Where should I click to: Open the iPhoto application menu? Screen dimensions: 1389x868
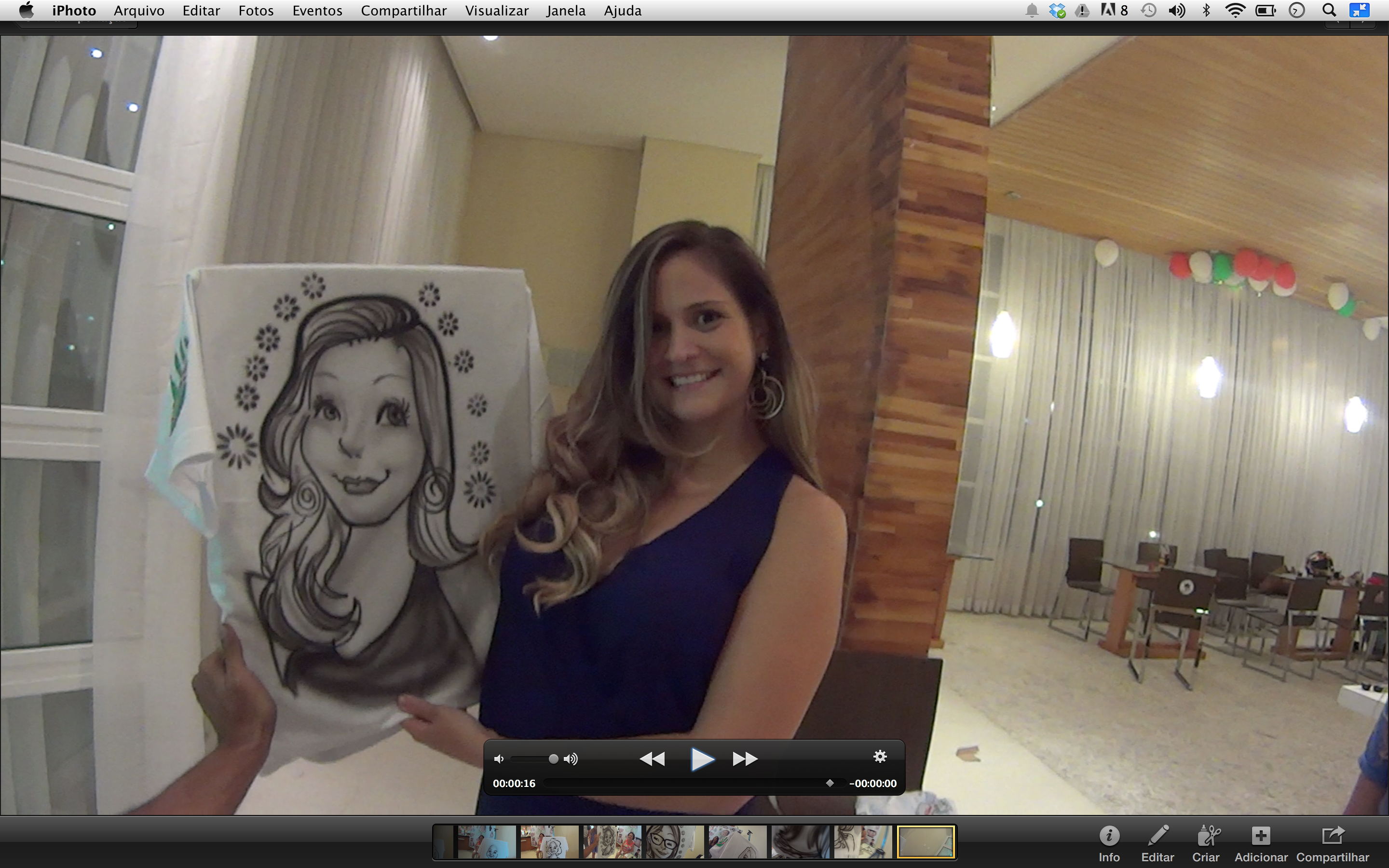click(x=74, y=10)
